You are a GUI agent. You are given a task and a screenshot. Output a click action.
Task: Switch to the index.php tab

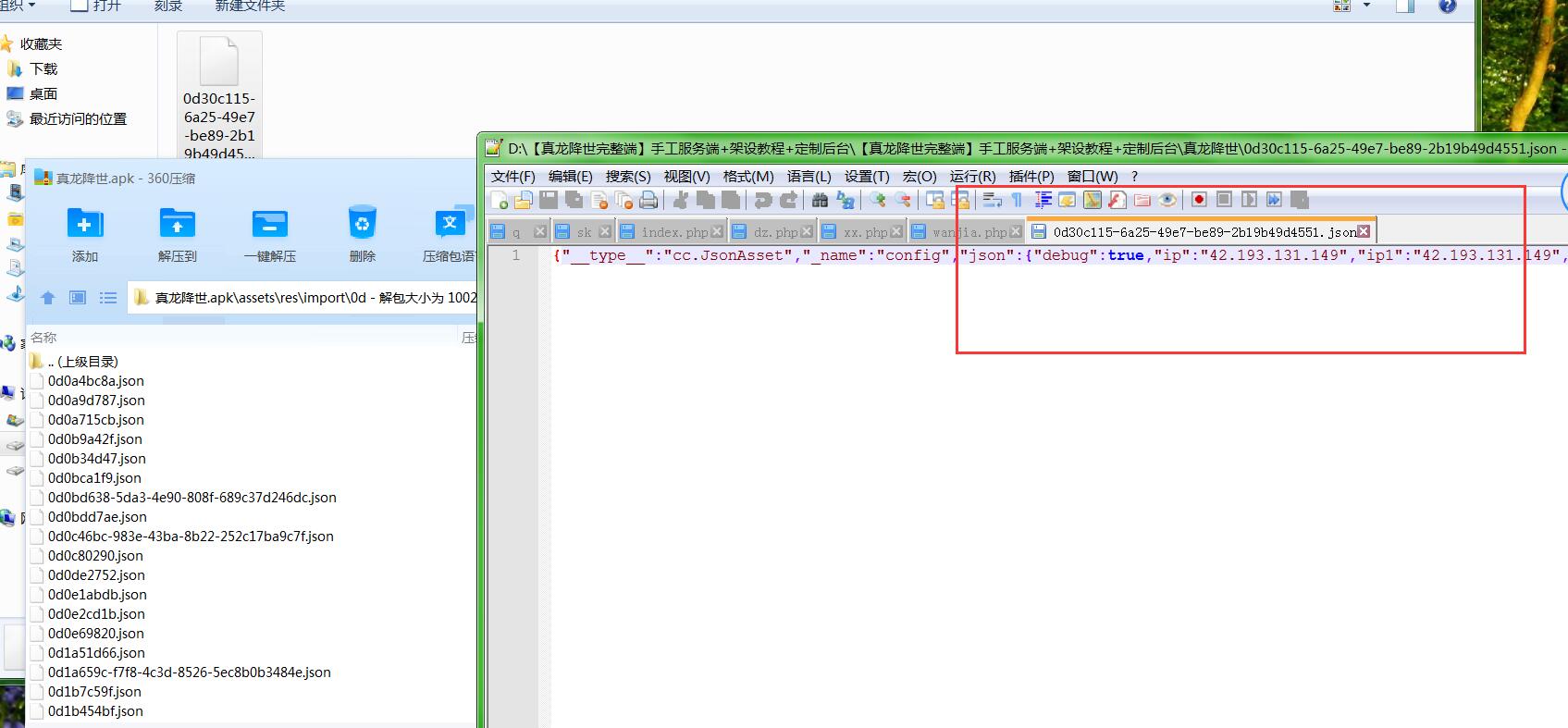point(673,232)
